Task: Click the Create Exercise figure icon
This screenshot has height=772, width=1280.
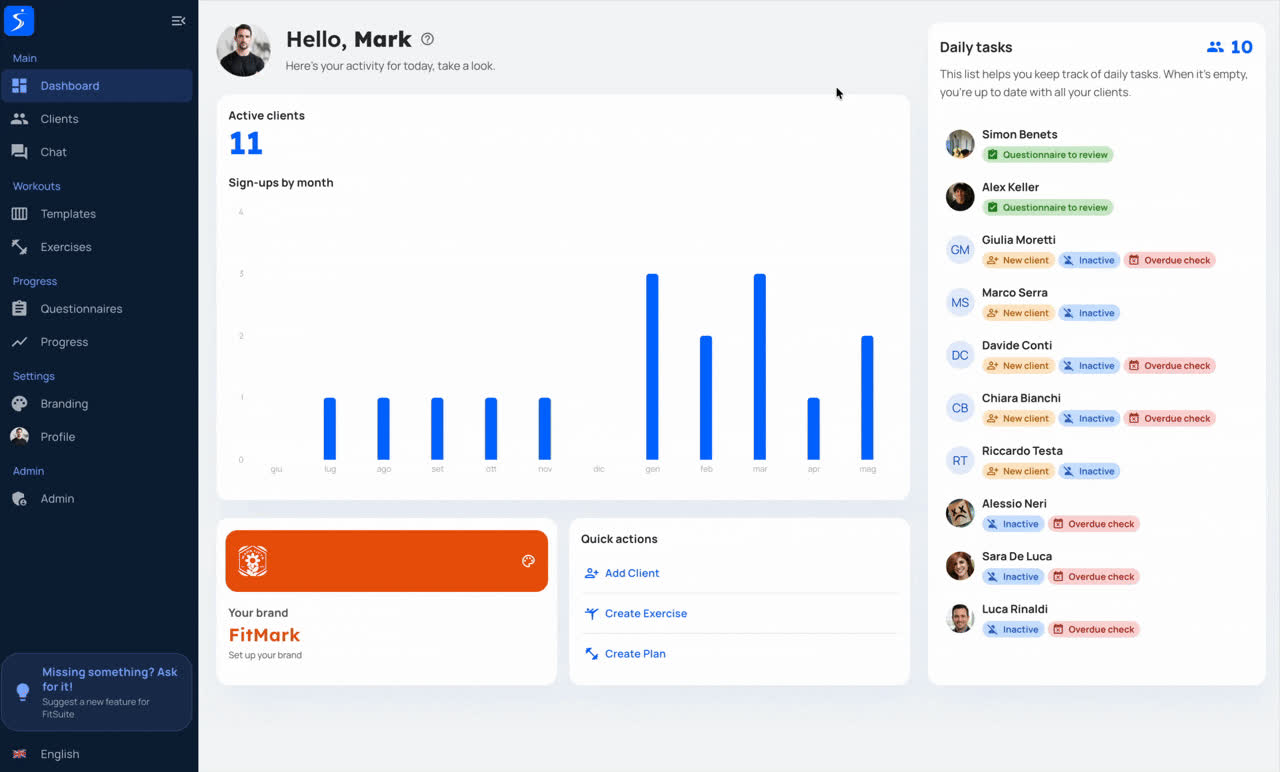Action: click(x=591, y=614)
